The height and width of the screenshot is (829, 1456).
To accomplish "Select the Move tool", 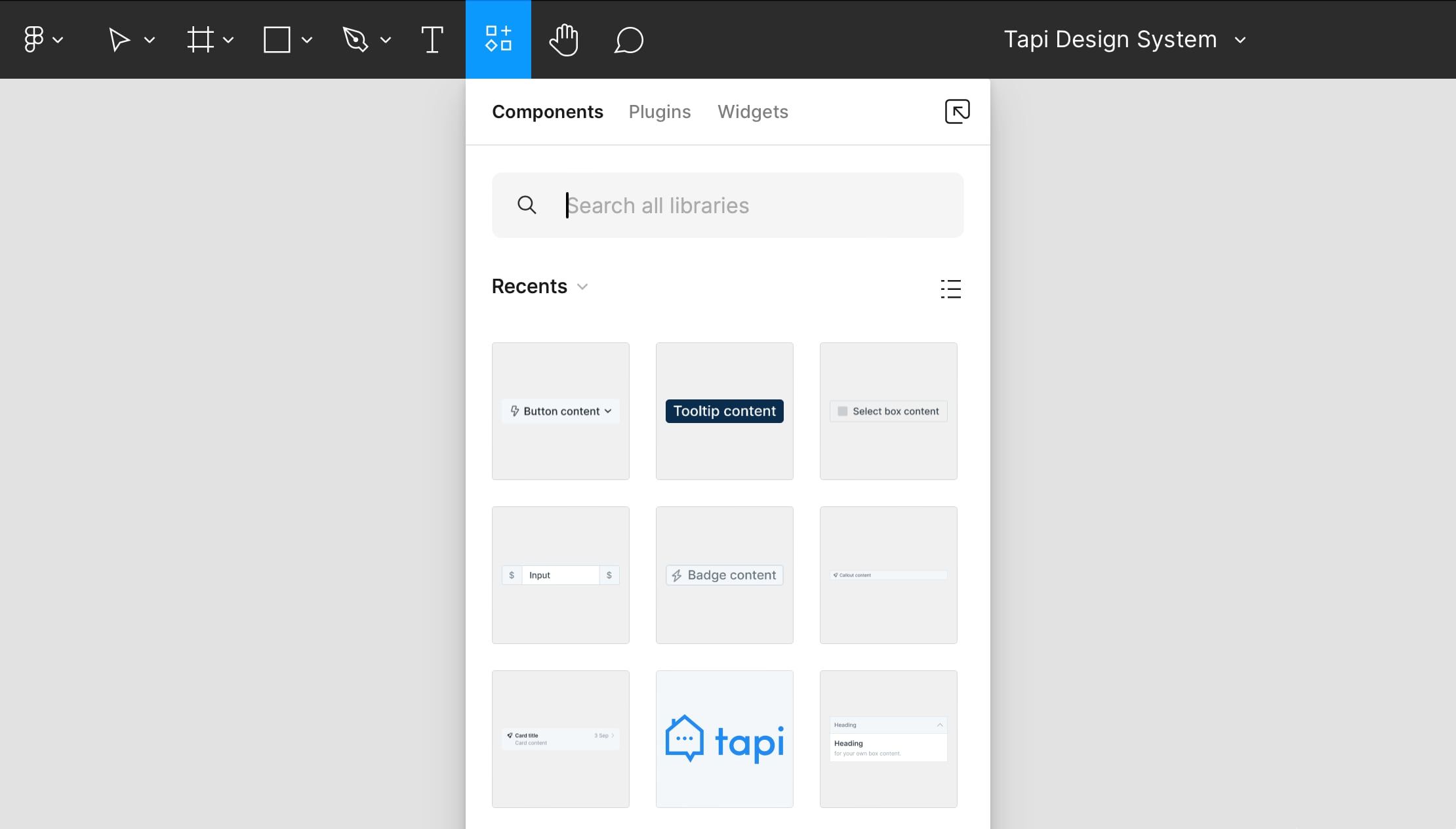I will pyautogui.click(x=120, y=39).
